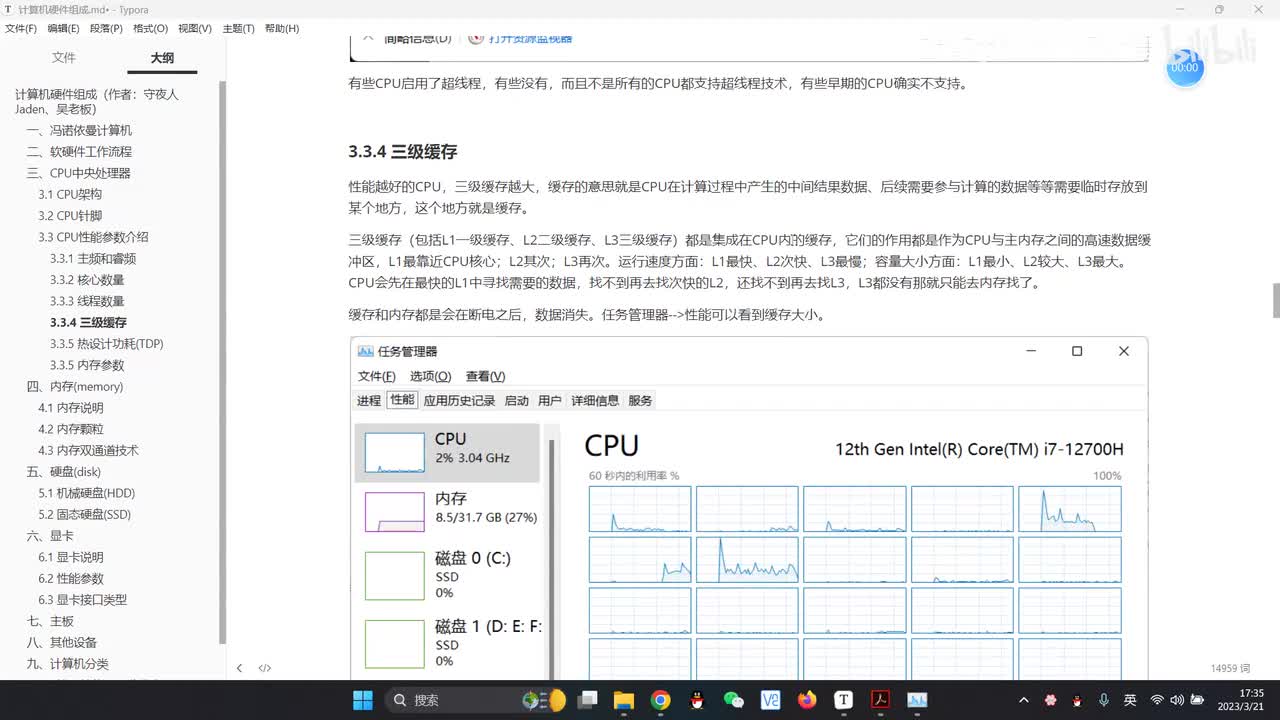Select outline item 4.3 内存双通道技术

tap(88, 450)
